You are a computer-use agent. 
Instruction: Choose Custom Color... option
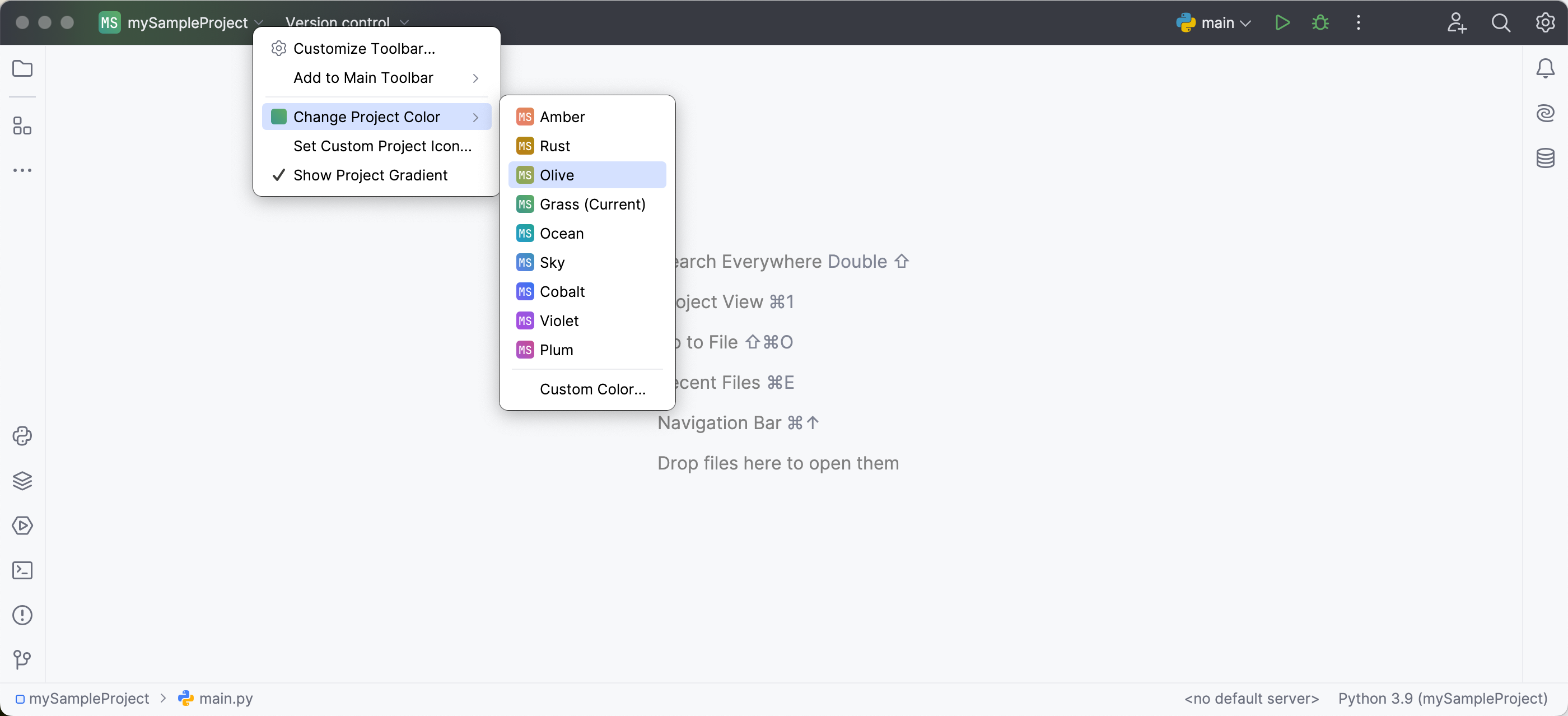pos(587,389)
